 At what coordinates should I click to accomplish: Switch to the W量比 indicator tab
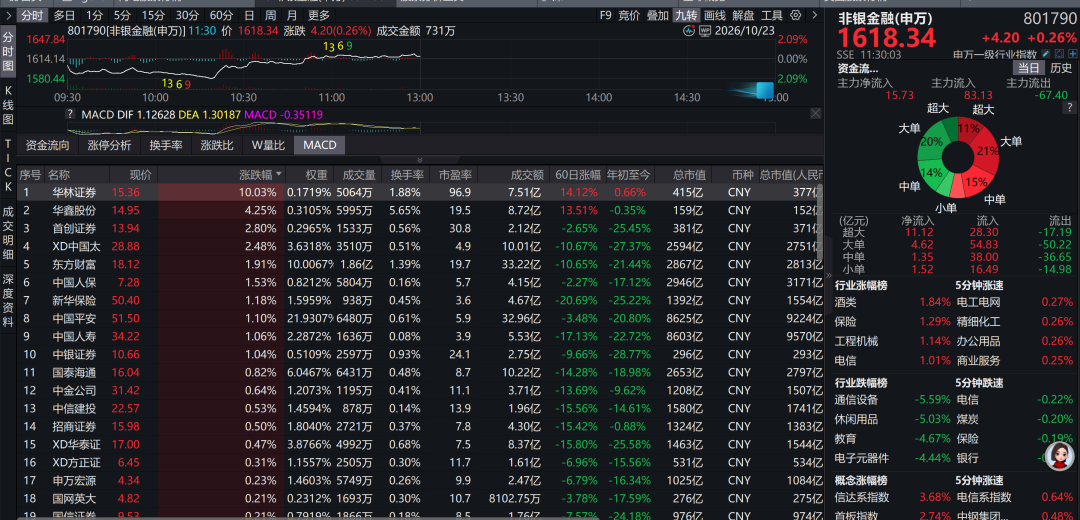point(268,145)
